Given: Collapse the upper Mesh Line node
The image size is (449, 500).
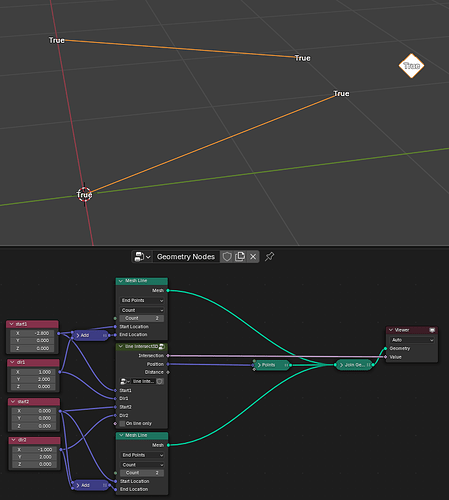Looking at the screenshot, I should (121, 281).
